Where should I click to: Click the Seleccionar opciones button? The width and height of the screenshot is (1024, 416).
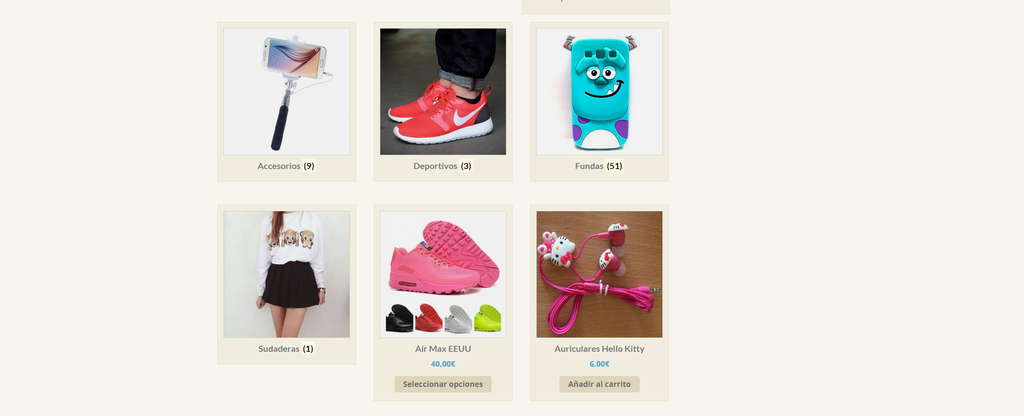tap(443, 384)
